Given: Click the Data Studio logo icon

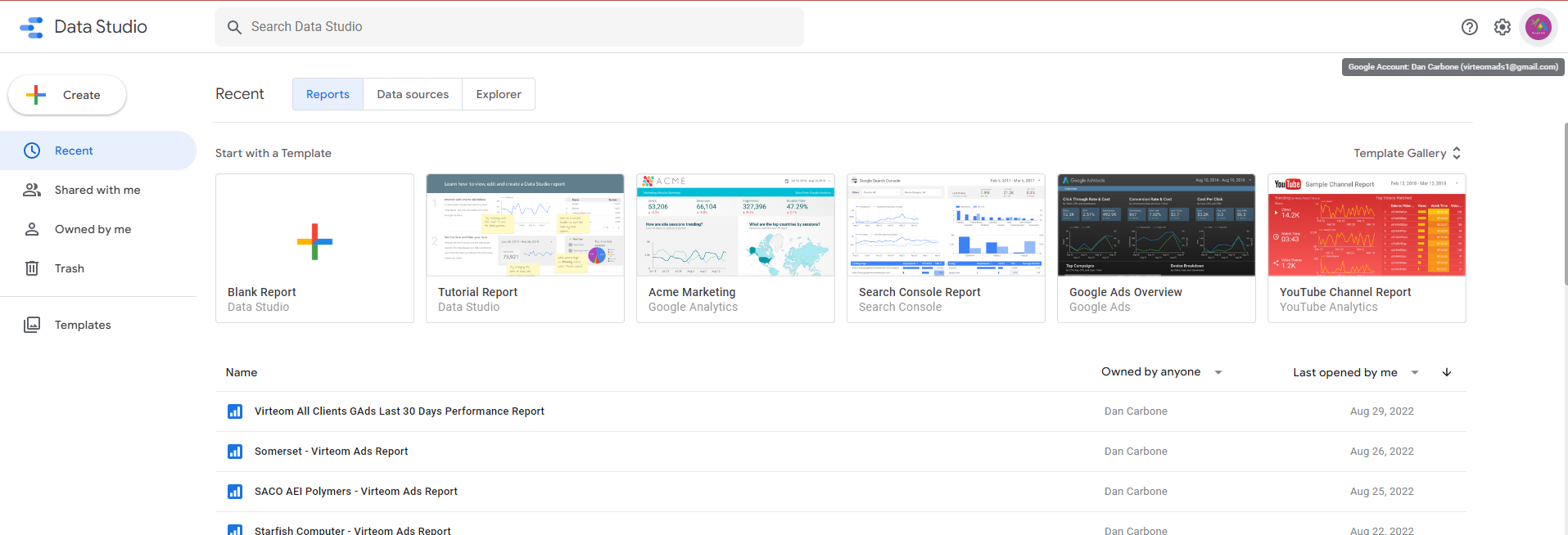Looking at the screenshot, I should tap(31, 27).
